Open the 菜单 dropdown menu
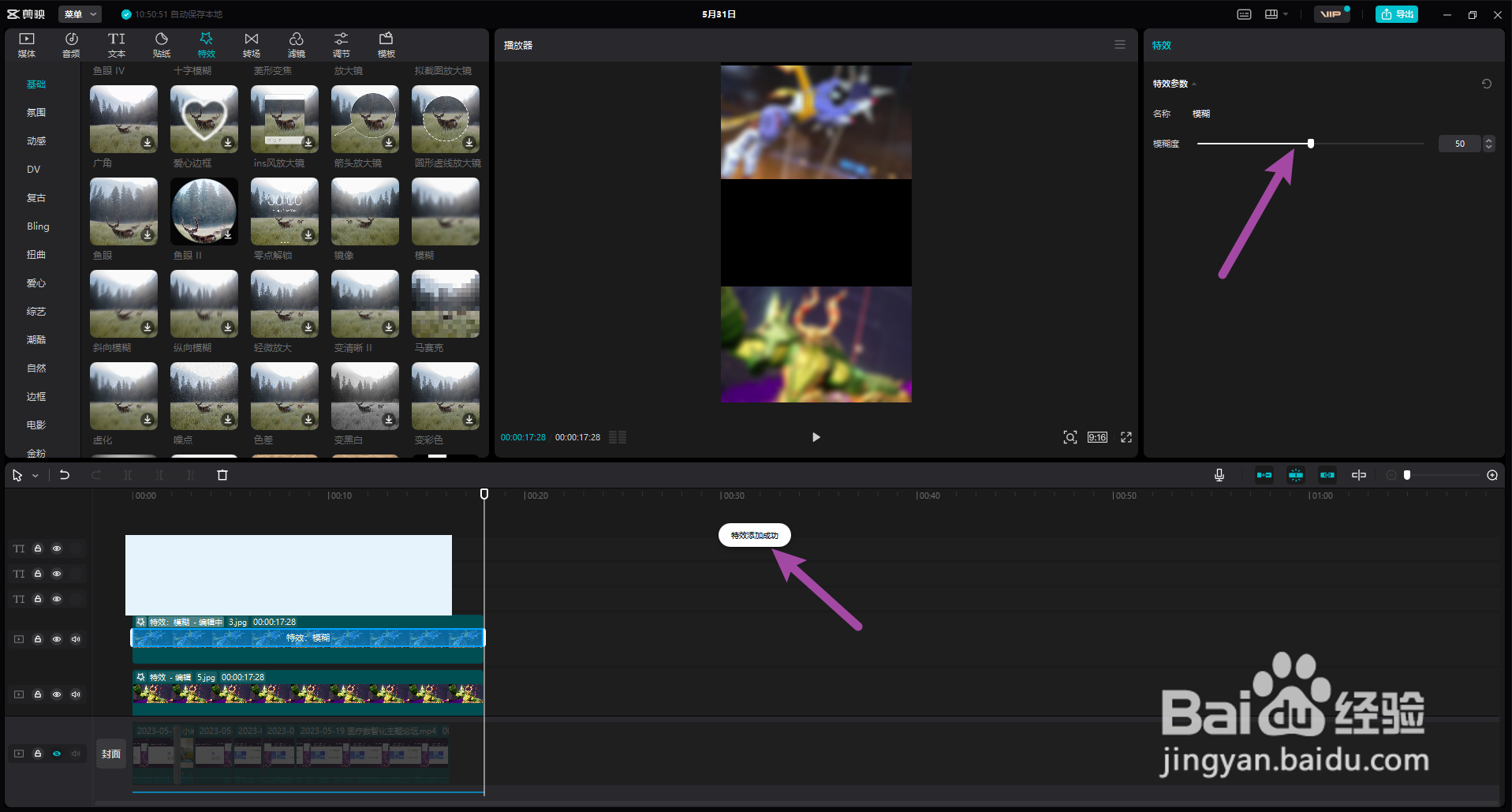The height and width of the screenshot is (812, 1512). [x=80, y=14]
